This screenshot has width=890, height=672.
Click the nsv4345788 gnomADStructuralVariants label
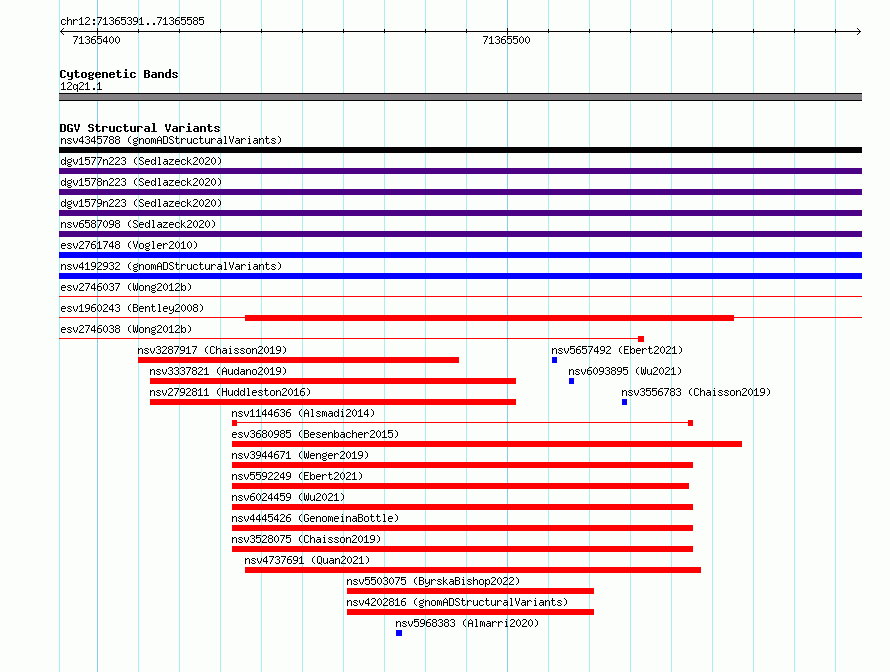[171, 140]
